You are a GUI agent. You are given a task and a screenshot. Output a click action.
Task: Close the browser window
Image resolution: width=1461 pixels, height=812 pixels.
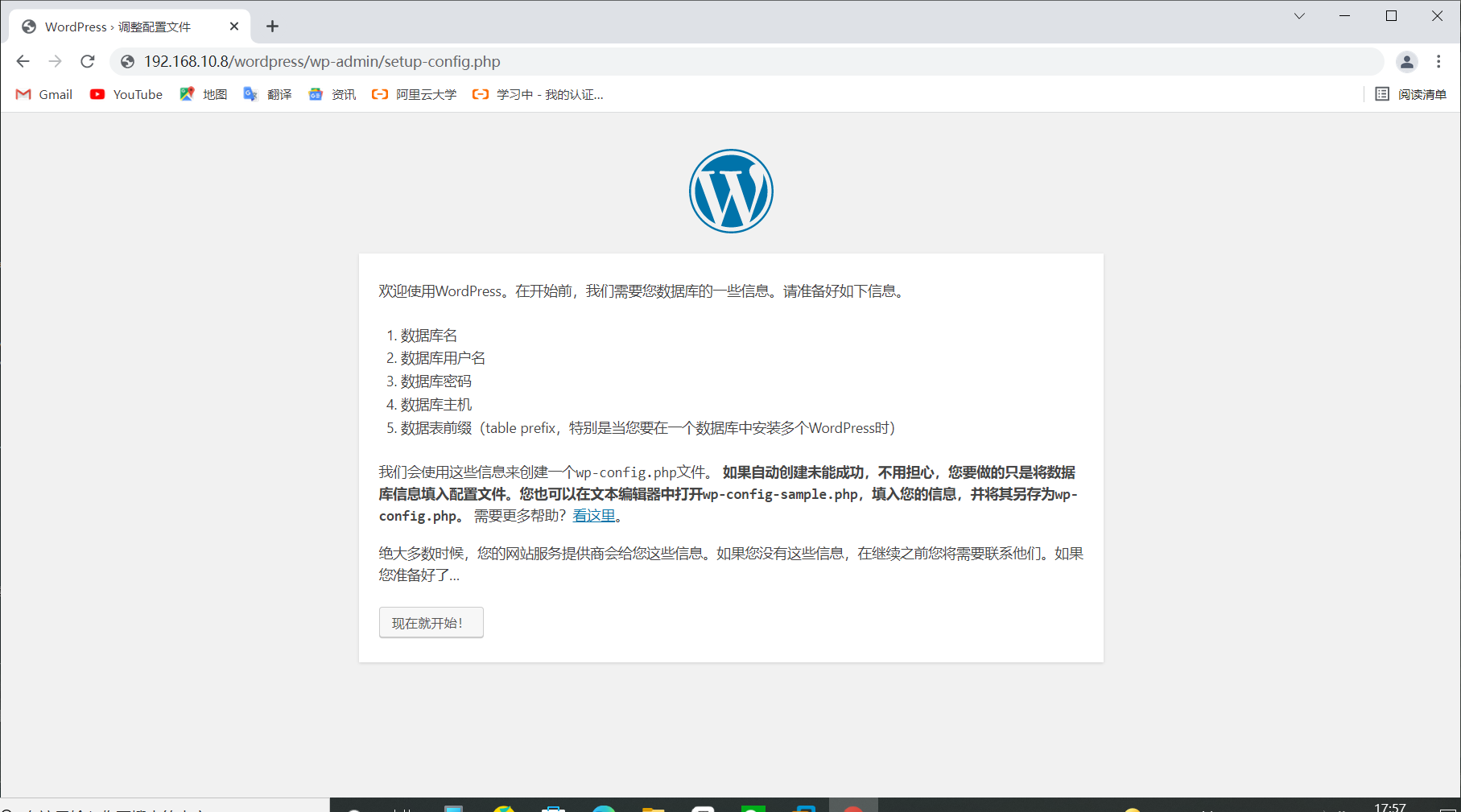click(1437, 16)
